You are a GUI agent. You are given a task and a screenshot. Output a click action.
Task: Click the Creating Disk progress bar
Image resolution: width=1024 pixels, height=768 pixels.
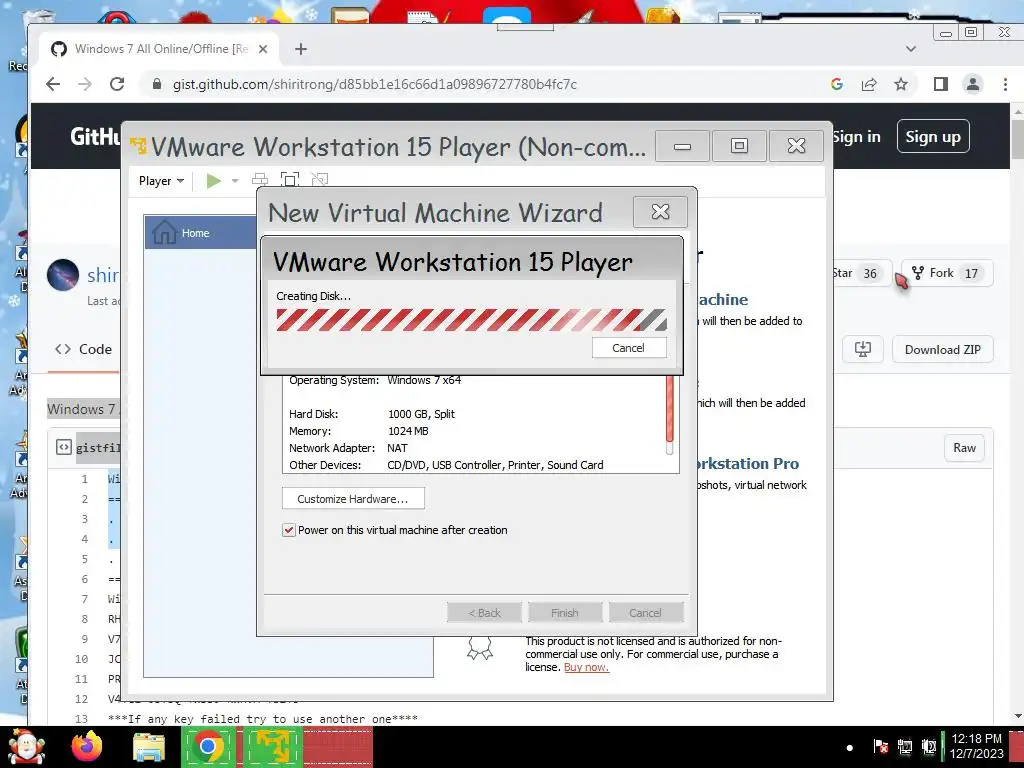click(x=471, y=320)
